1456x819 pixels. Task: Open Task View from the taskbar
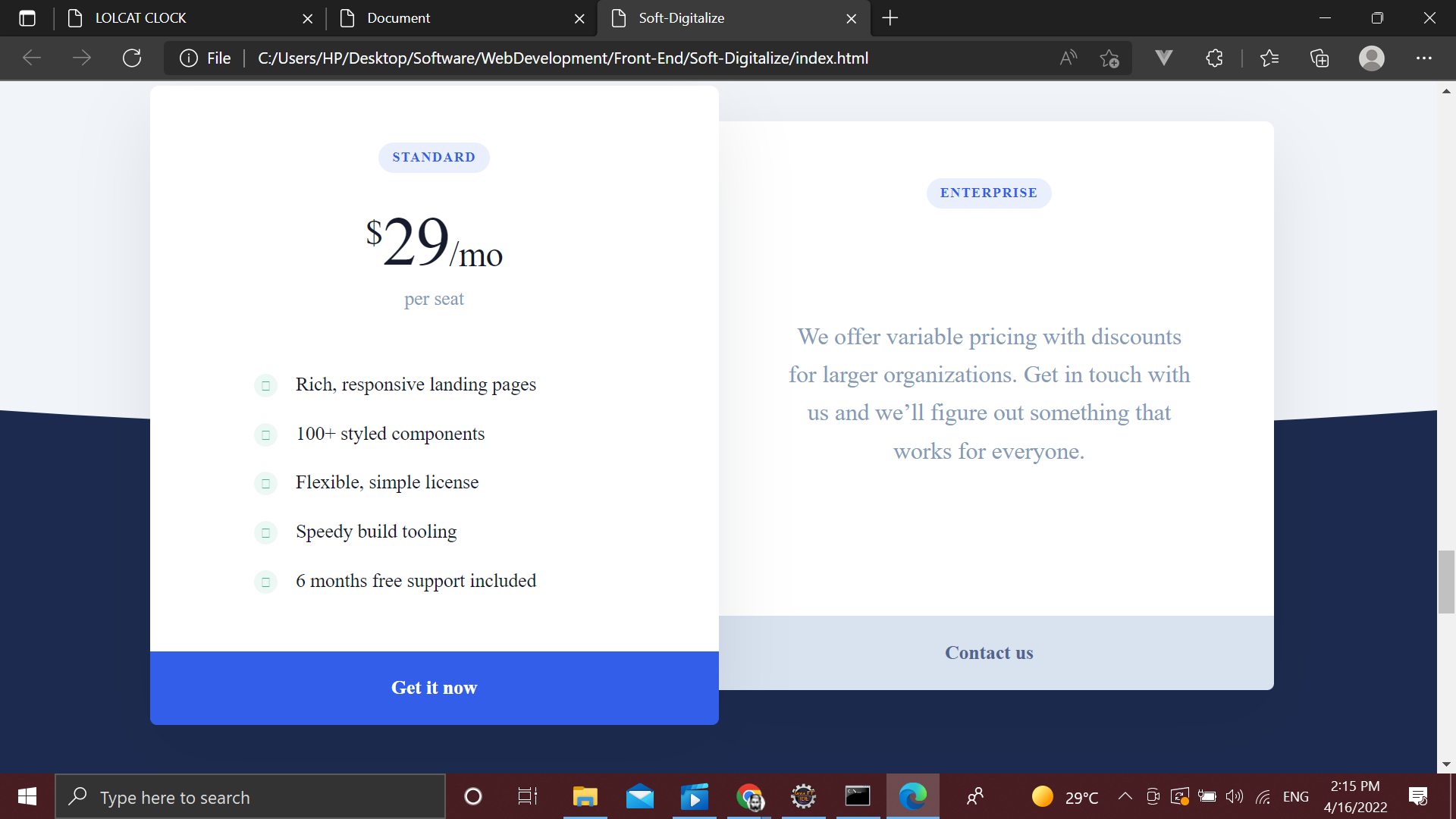tap(528, 796)
